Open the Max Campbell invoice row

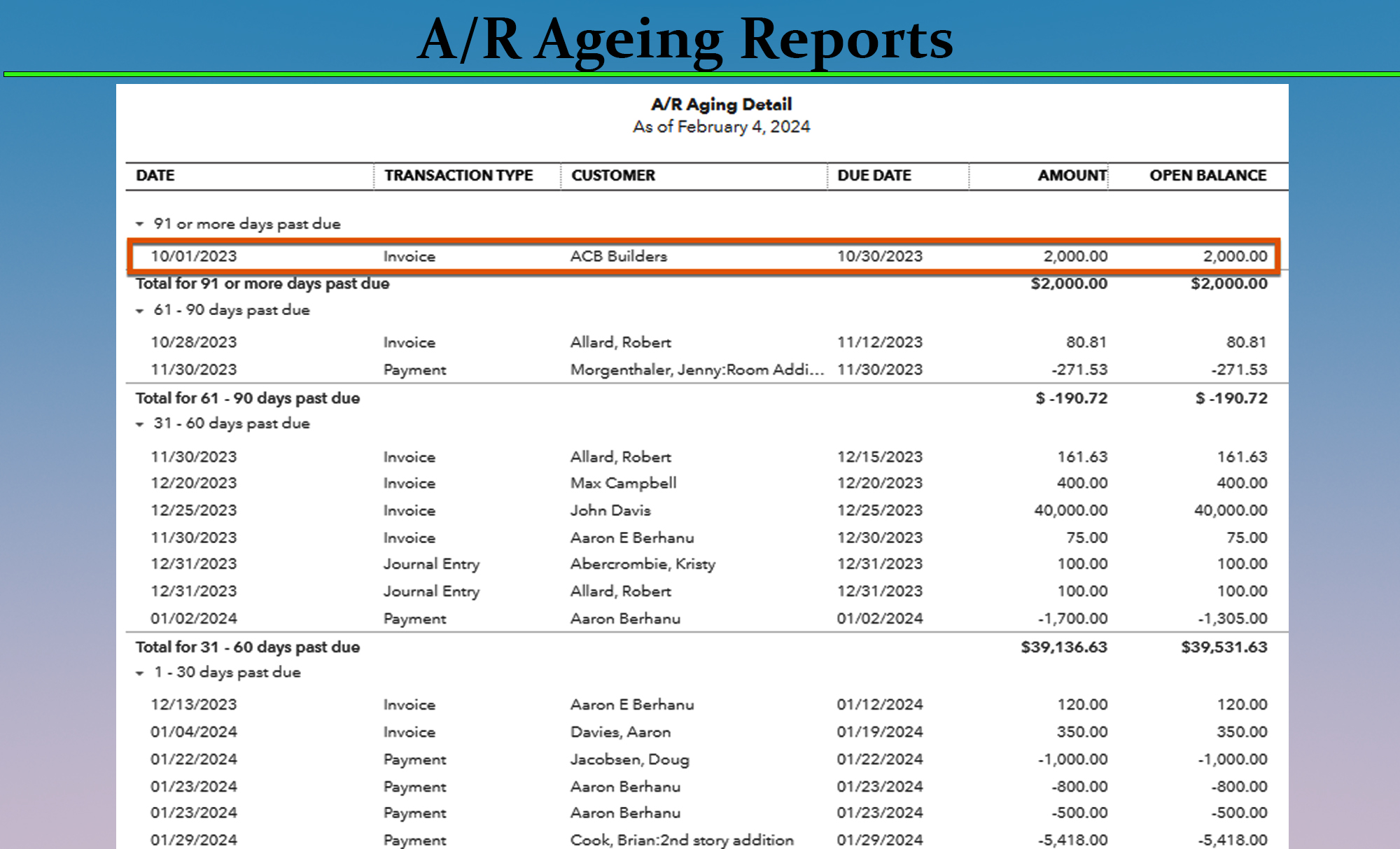[x=623, y=483]
